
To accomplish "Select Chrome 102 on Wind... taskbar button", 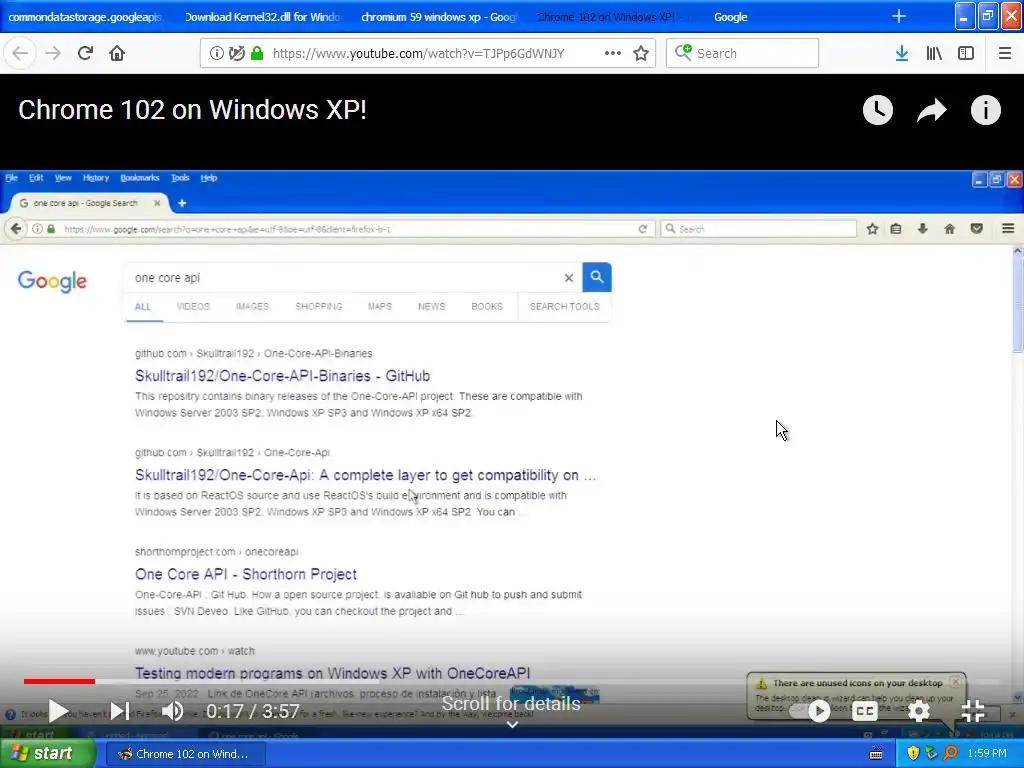I will point(186,754).
